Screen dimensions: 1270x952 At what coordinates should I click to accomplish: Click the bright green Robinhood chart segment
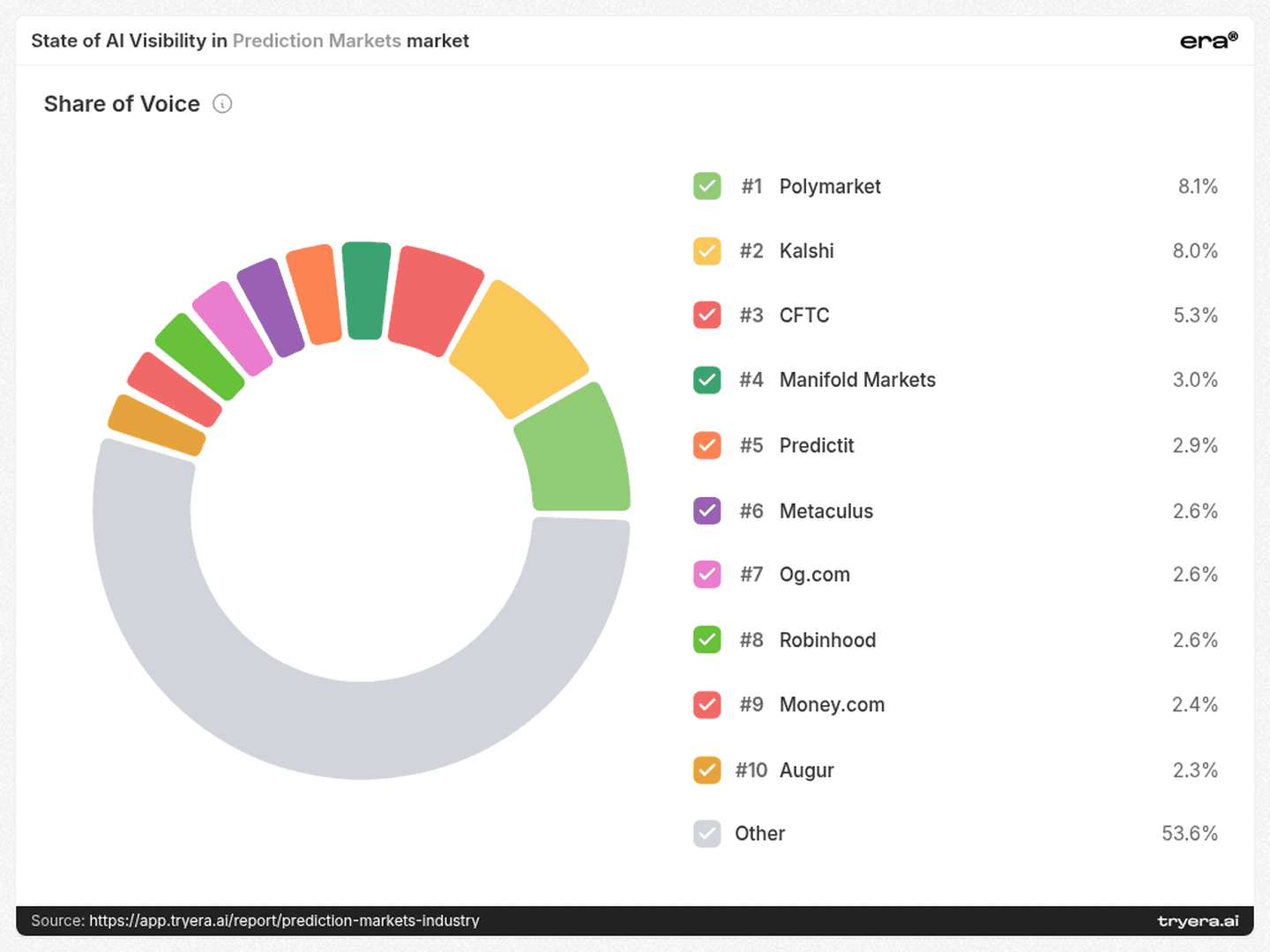[199, 357]
